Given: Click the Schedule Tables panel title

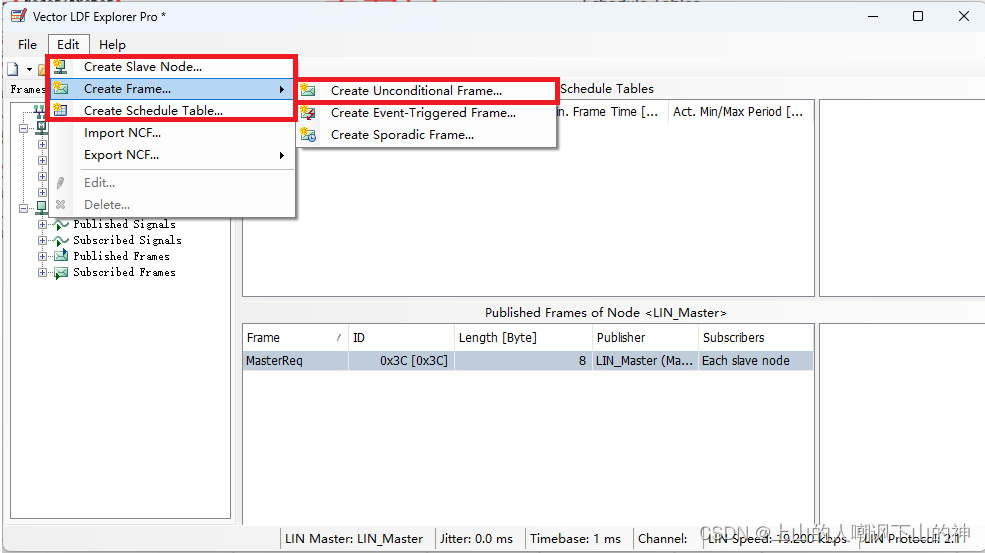Looking at the screenshot, I should point(607,89).
